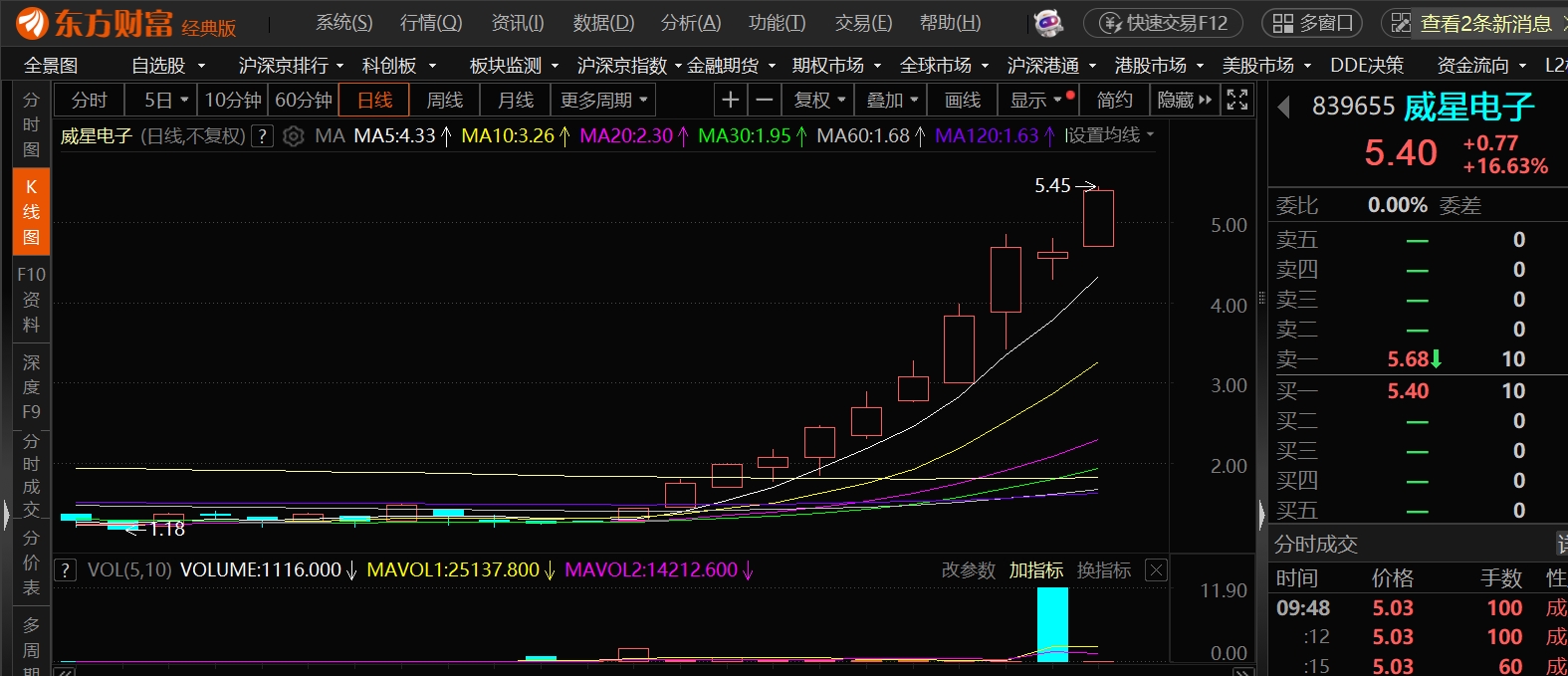Viewport: 1568px width, 676px height.
Task: Open MA settings gear icon
Action: [293, 136]
